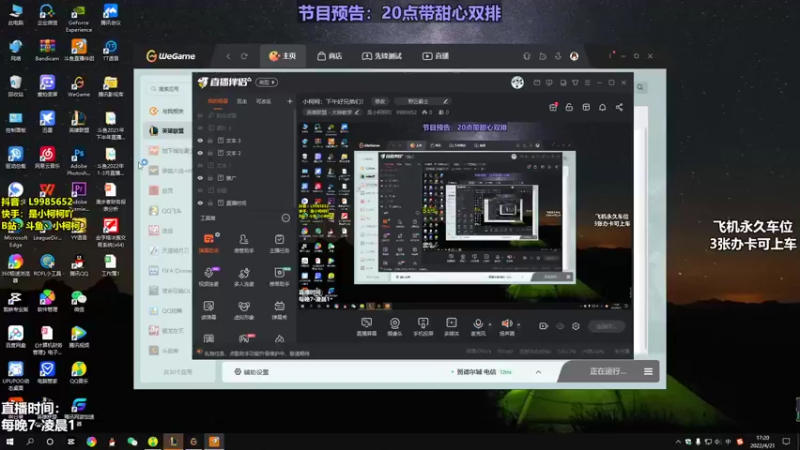Viewport: 800px width, 450px height.
Task: Add 摄像头 camera source
Action: click(395, 327)
